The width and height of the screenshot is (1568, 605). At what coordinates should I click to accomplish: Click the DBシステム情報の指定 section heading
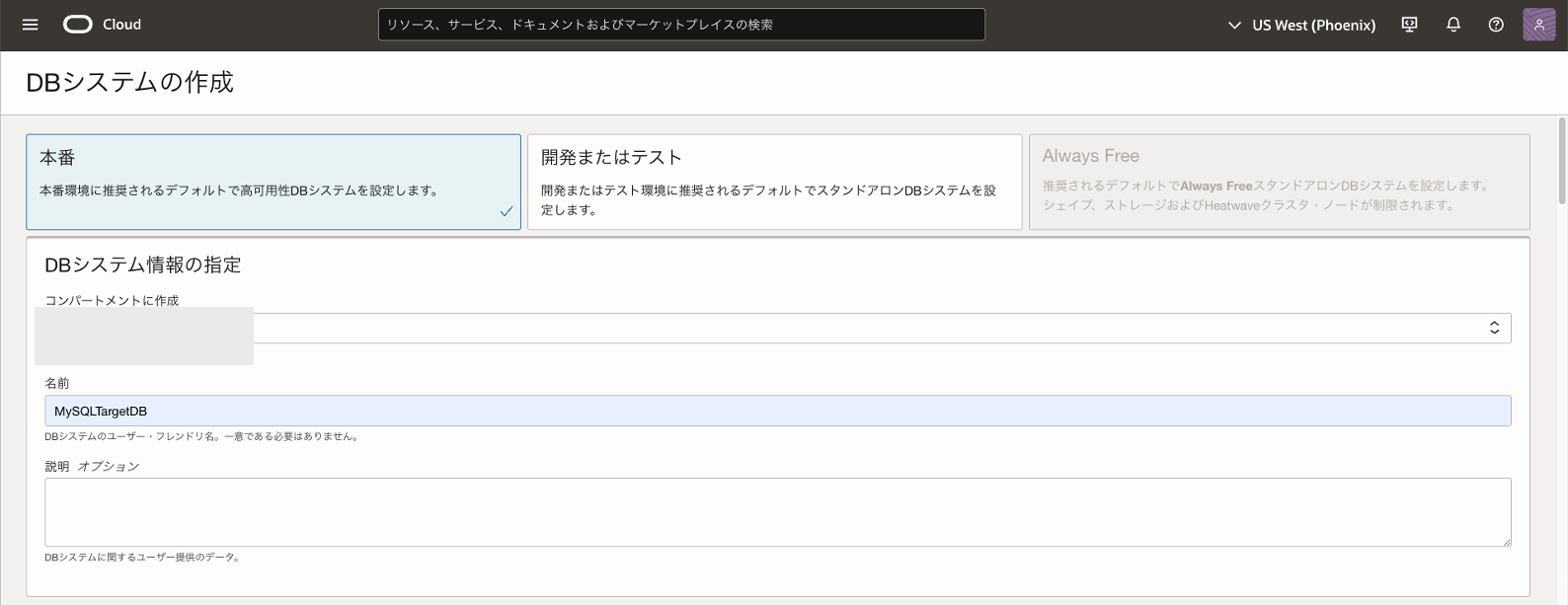[x=143, y=265]
